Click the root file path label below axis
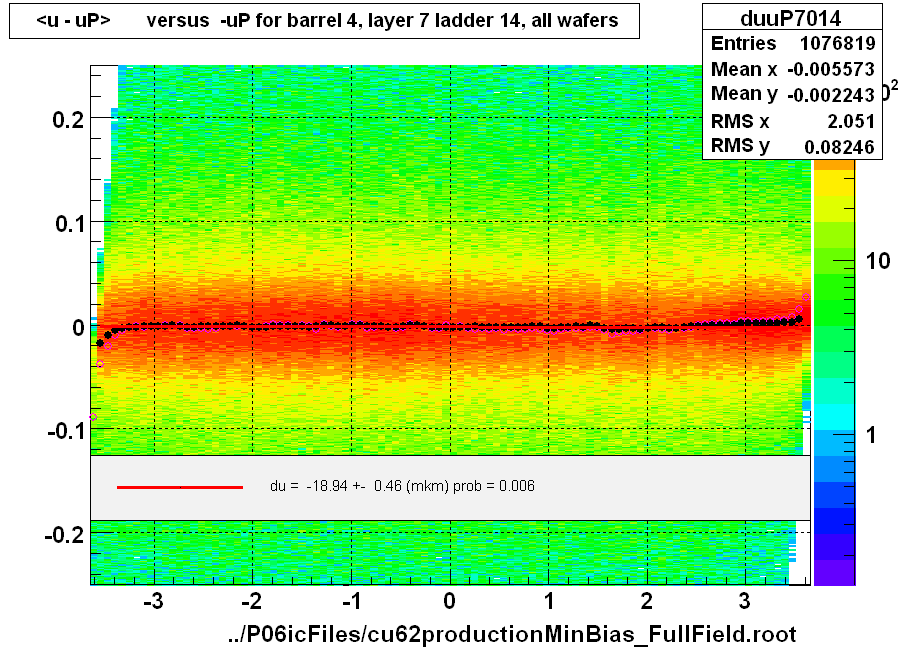The width and height of the screenshot is (900, 650). [512, 634]
